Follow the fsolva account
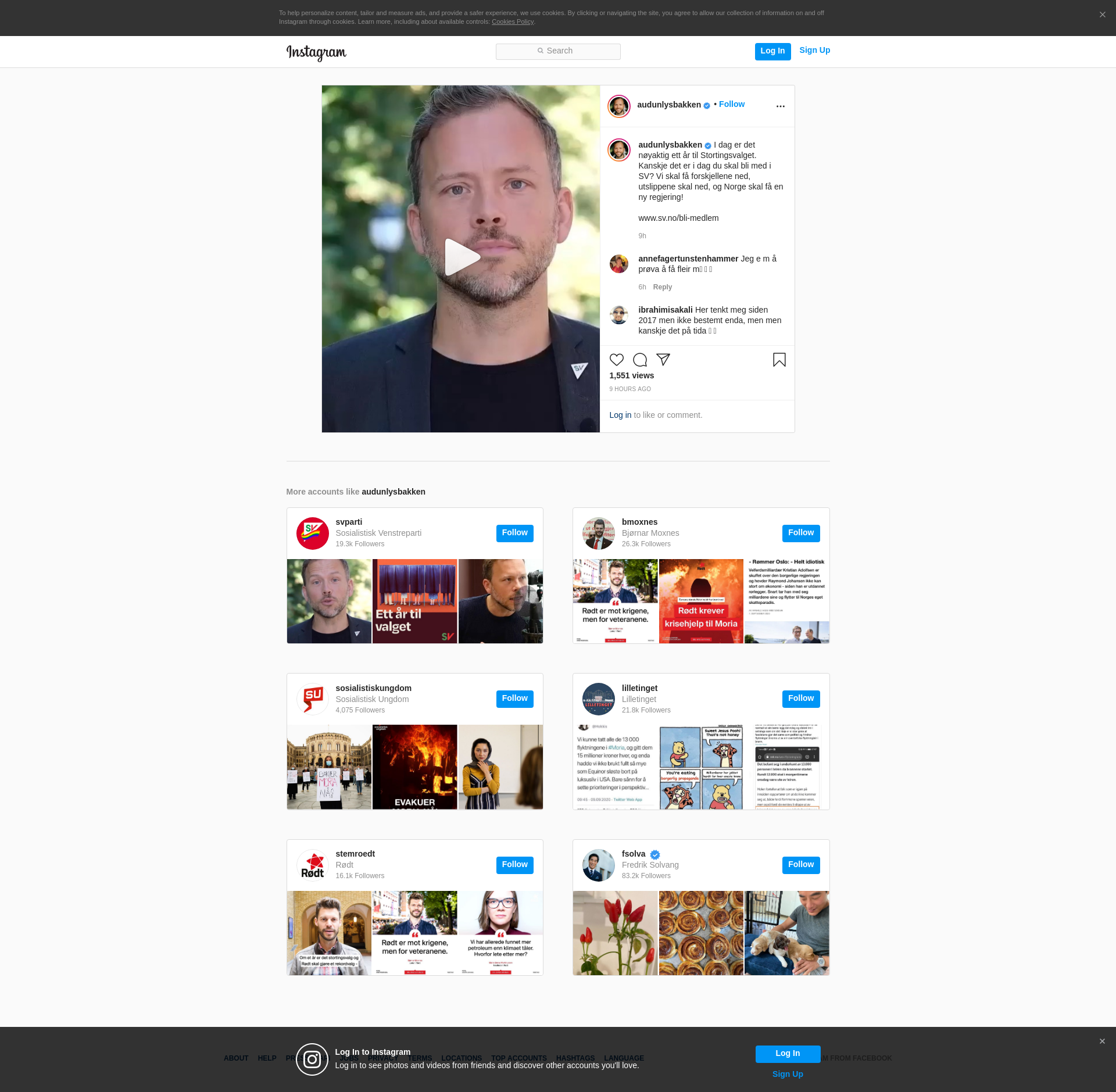Image resolution: width=1116 pixels, height=1092 pixels. 801,865
